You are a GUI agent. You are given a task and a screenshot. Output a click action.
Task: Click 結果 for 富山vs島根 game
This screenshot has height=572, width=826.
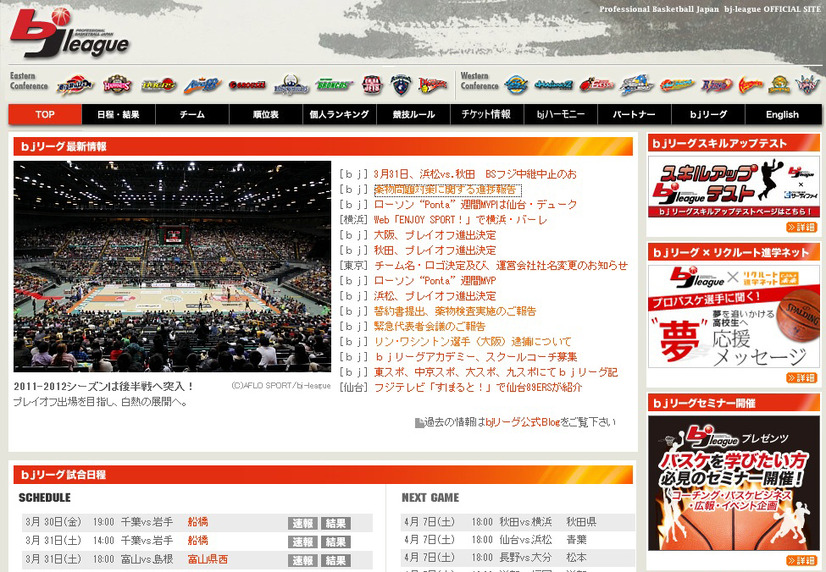coord(336,560)
